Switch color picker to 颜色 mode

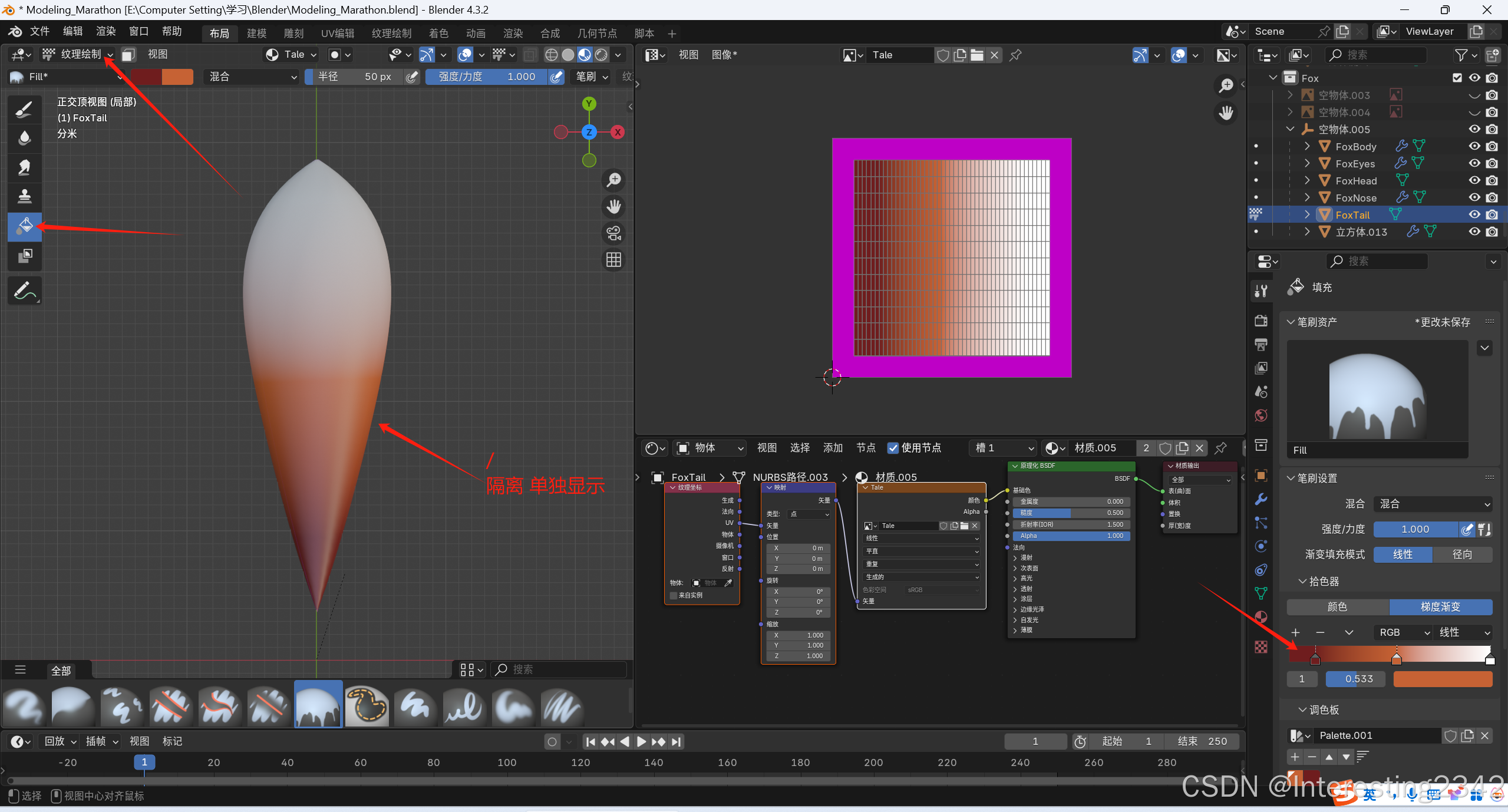click(1337, 606)
